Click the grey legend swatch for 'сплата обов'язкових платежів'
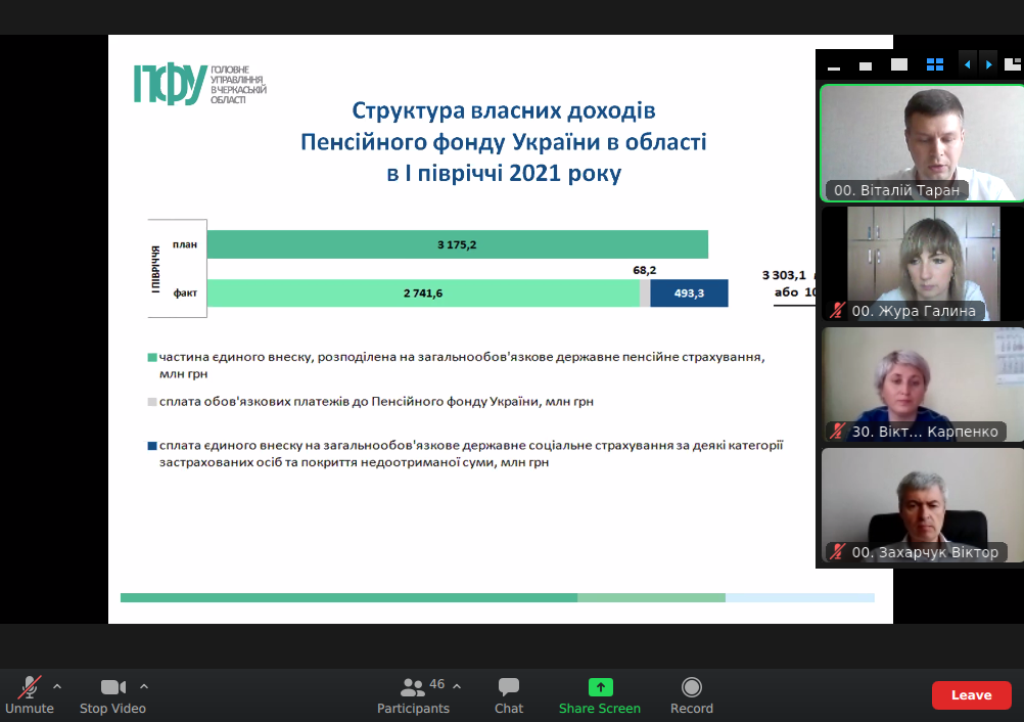The width and height of the screenshot is (1024, 722). (152, 401)
